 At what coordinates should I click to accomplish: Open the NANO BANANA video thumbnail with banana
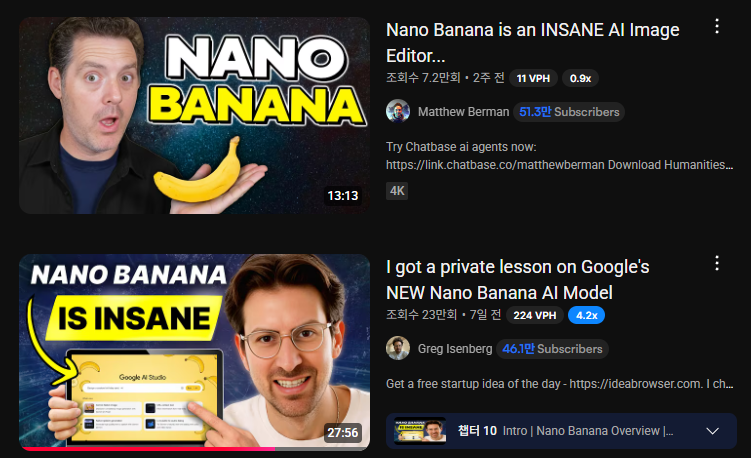(x=194, y=115)
